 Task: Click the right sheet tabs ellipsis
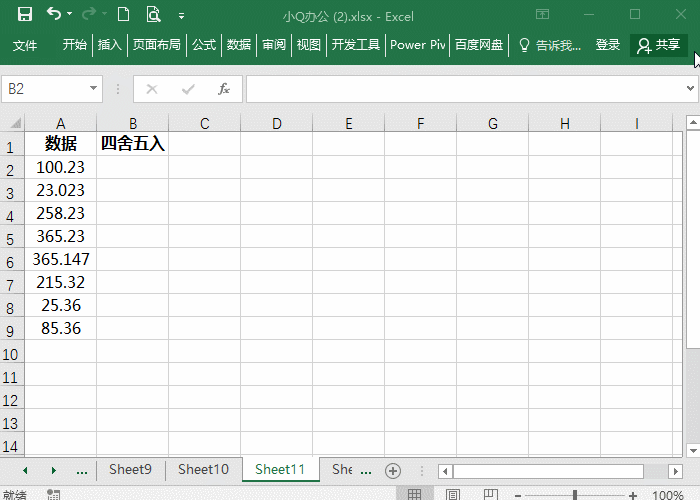click(x=366, y=471)
